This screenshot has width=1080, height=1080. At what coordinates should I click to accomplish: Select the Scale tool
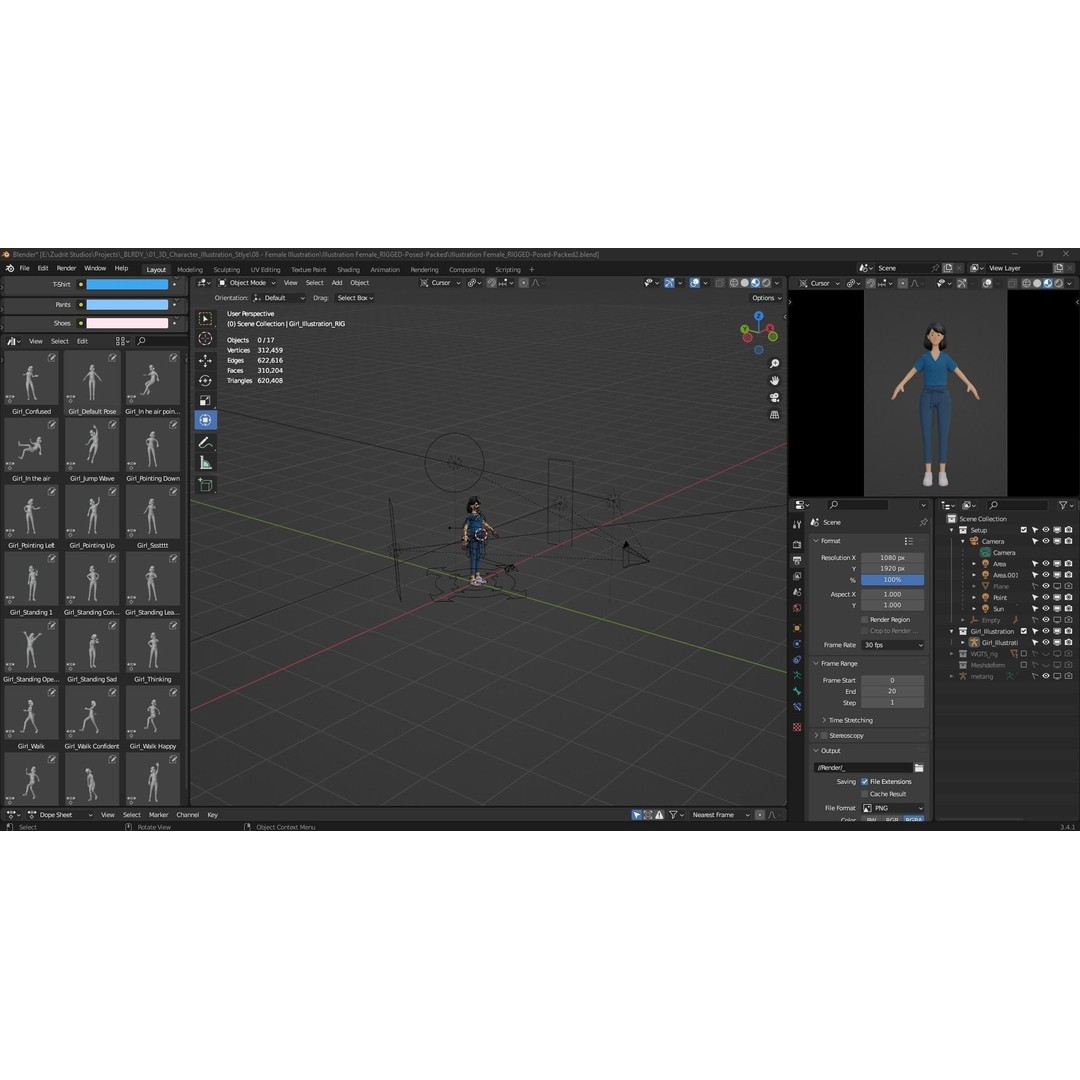205,400
